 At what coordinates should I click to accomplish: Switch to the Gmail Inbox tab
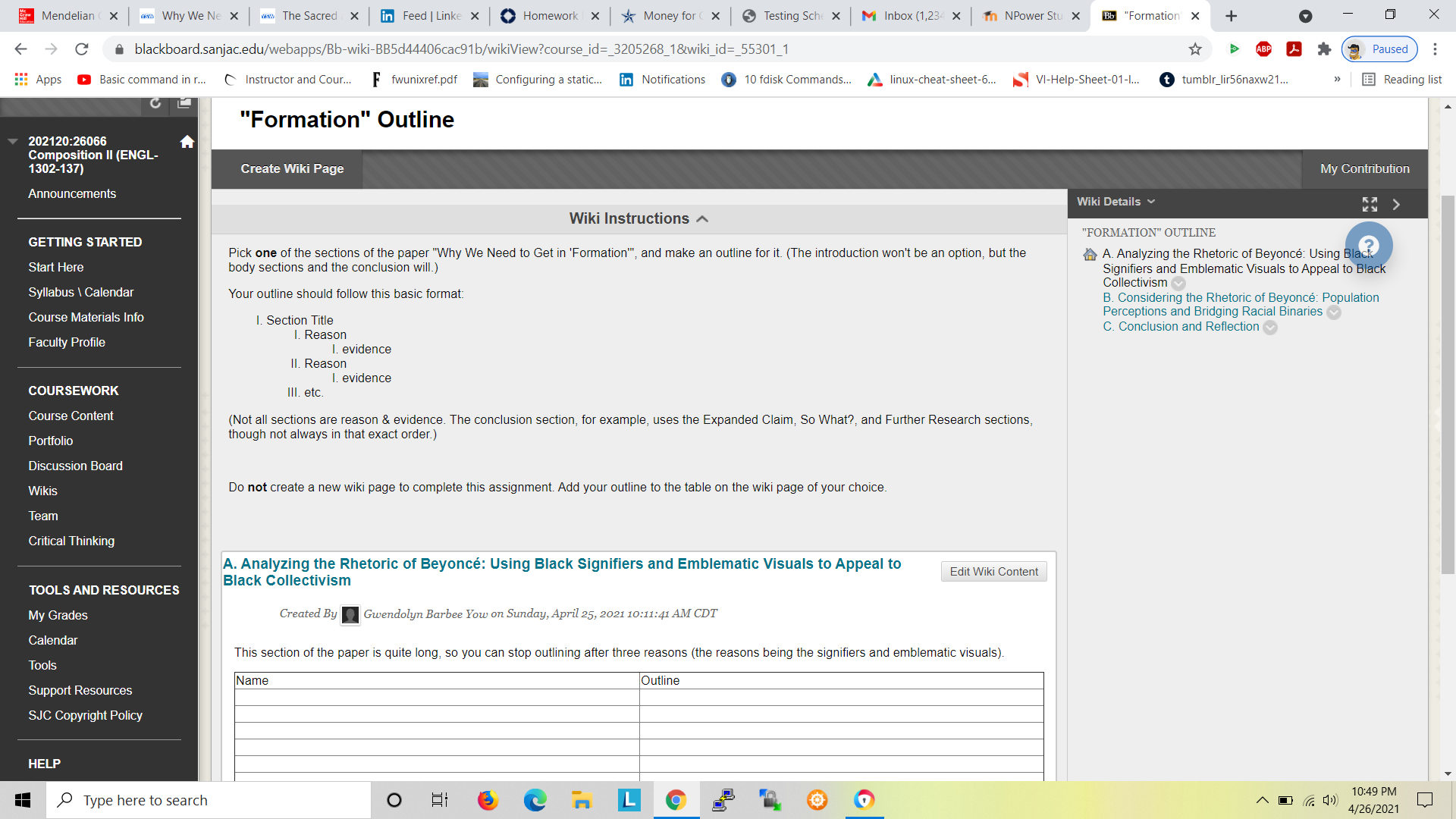coord(910,16)
